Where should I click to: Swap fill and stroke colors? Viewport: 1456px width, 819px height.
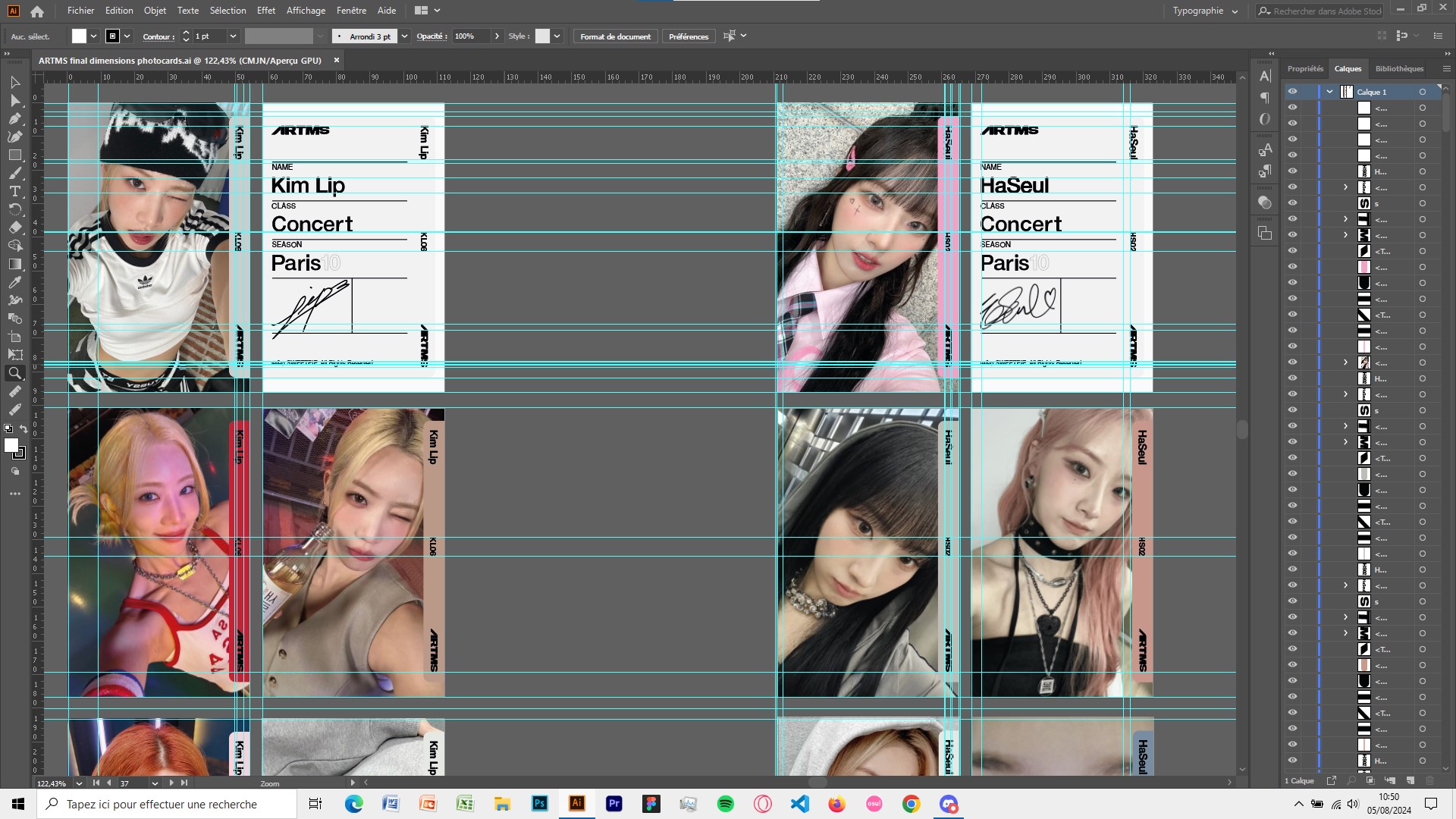(x=24, y=429)
